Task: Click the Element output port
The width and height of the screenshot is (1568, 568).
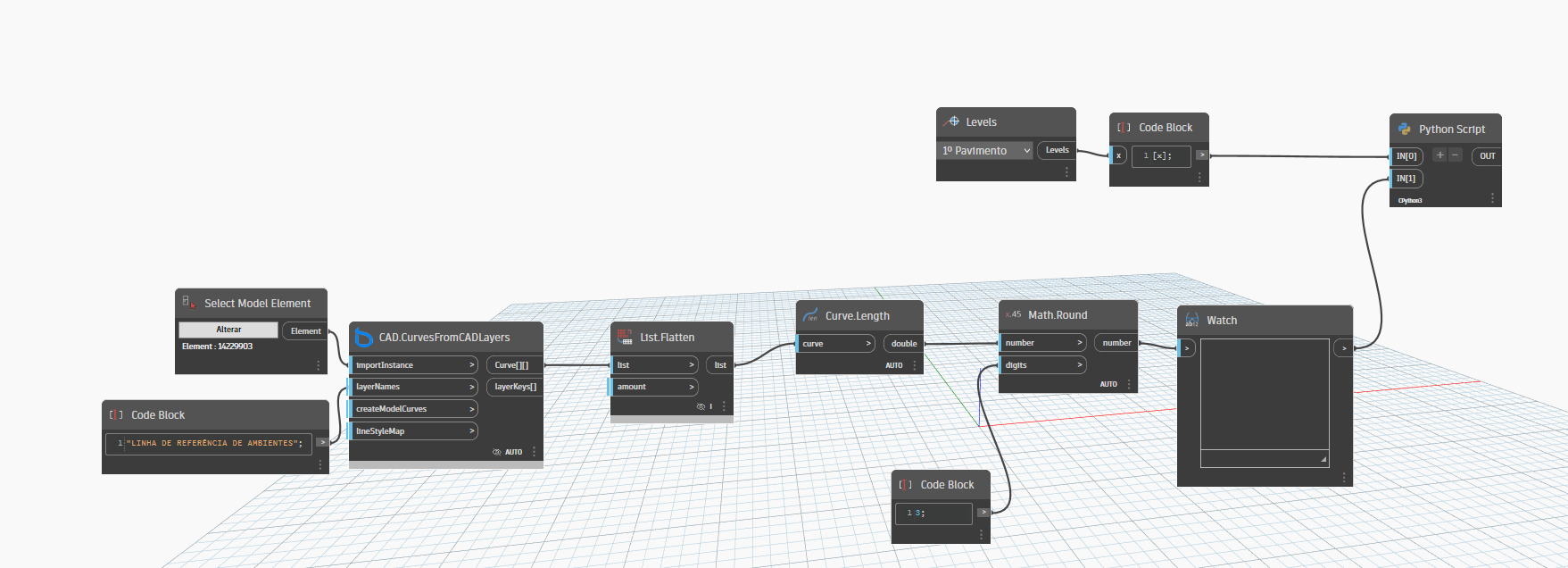Action: coord(305,331)
